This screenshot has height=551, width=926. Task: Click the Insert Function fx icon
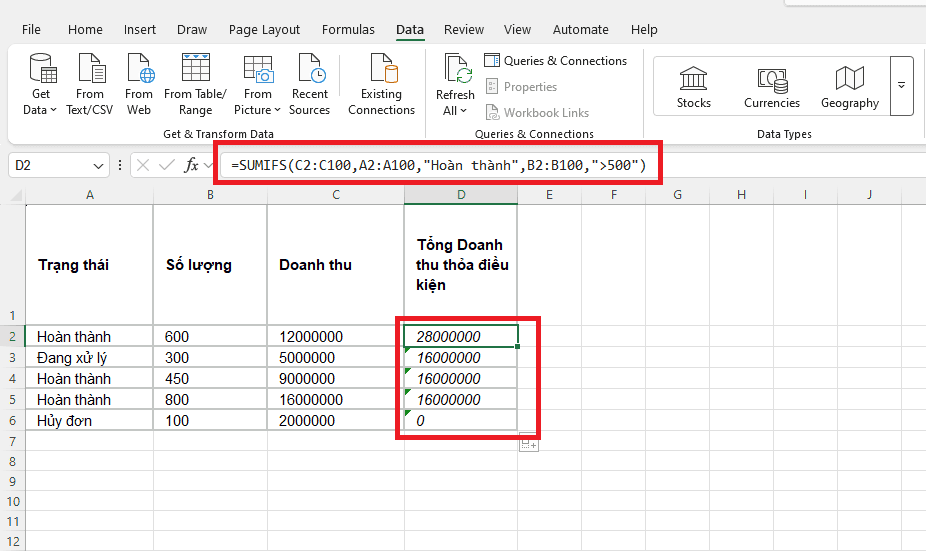pyautogui.click(x=191, y=165)
